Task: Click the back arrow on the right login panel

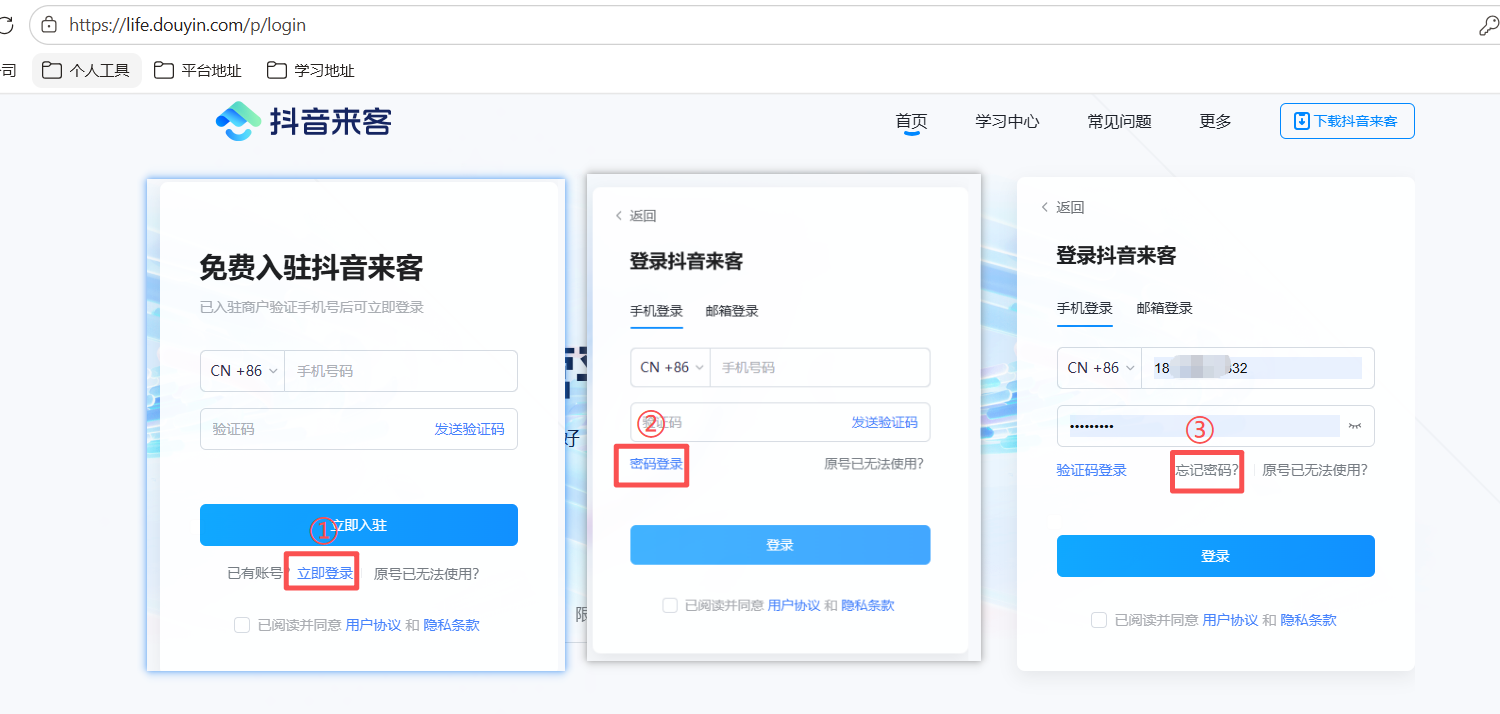Action: tap(1044, 206)
